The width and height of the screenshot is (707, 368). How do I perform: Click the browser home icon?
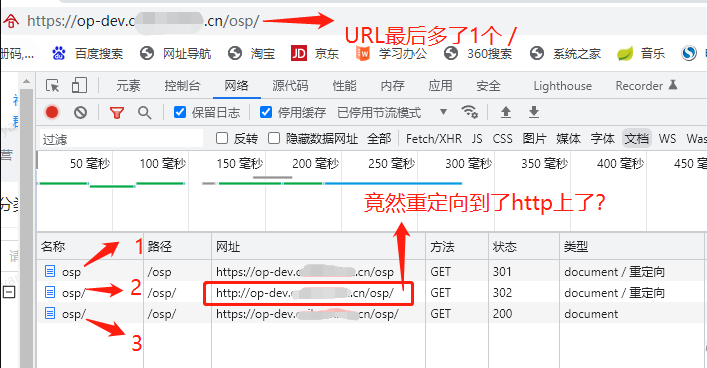click(x=11, y=21)
